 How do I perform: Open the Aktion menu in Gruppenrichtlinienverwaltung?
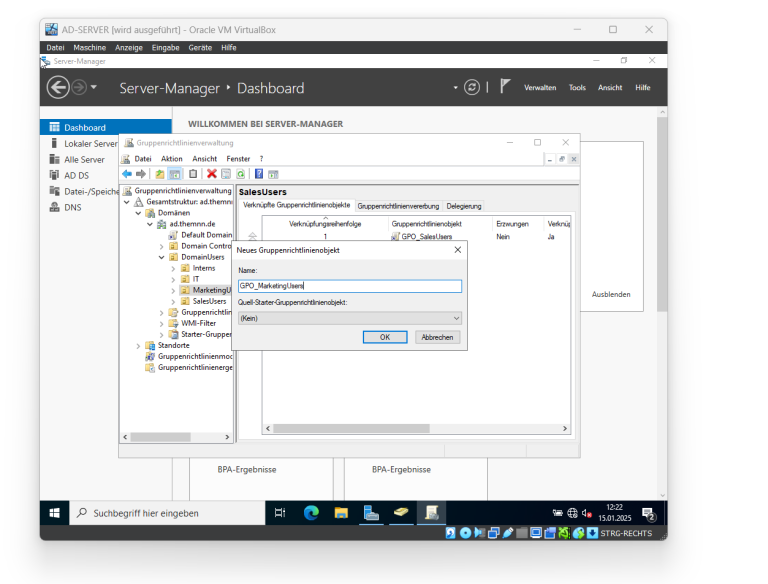[171, 159]
